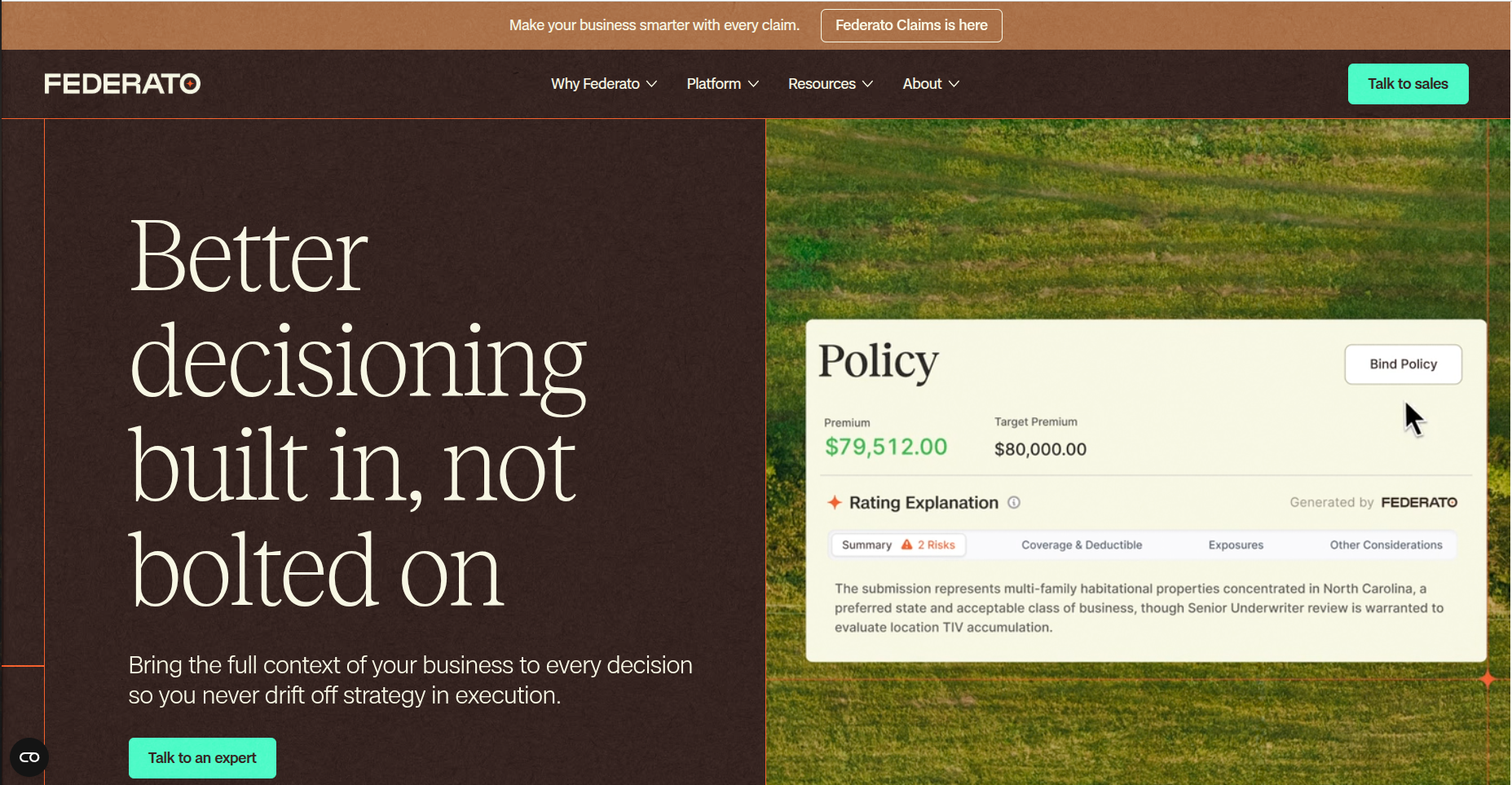
Task: Switch to Coverage & Deductible tab
Action: pos(1082,545)
